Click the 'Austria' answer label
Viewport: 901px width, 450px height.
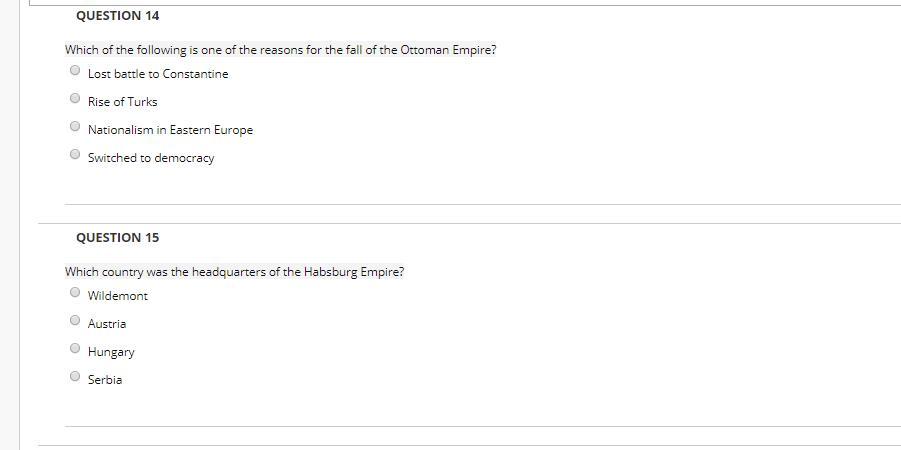[x=107, y=324]
